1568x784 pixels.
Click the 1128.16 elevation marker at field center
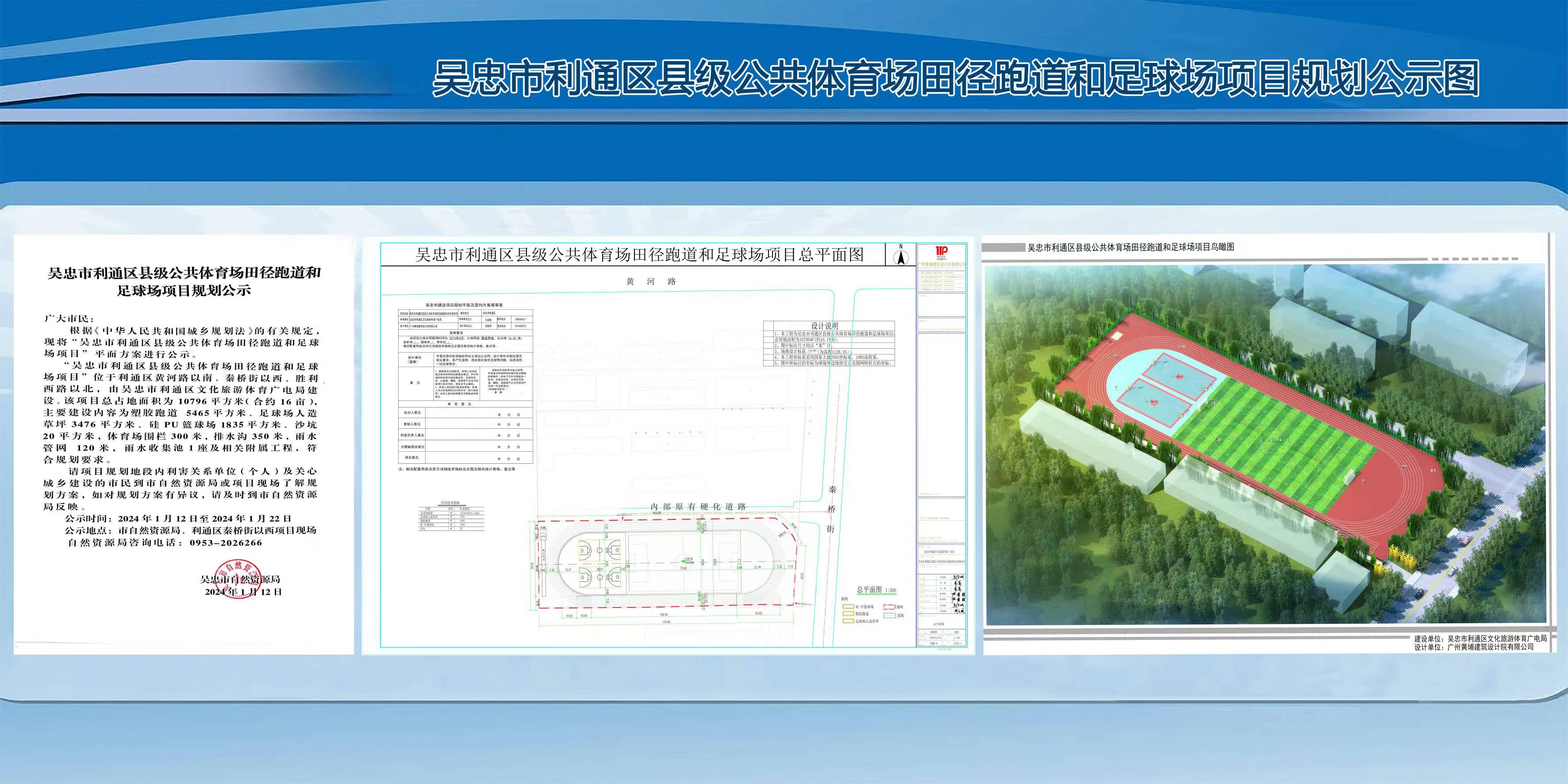[x=688, y=560]
